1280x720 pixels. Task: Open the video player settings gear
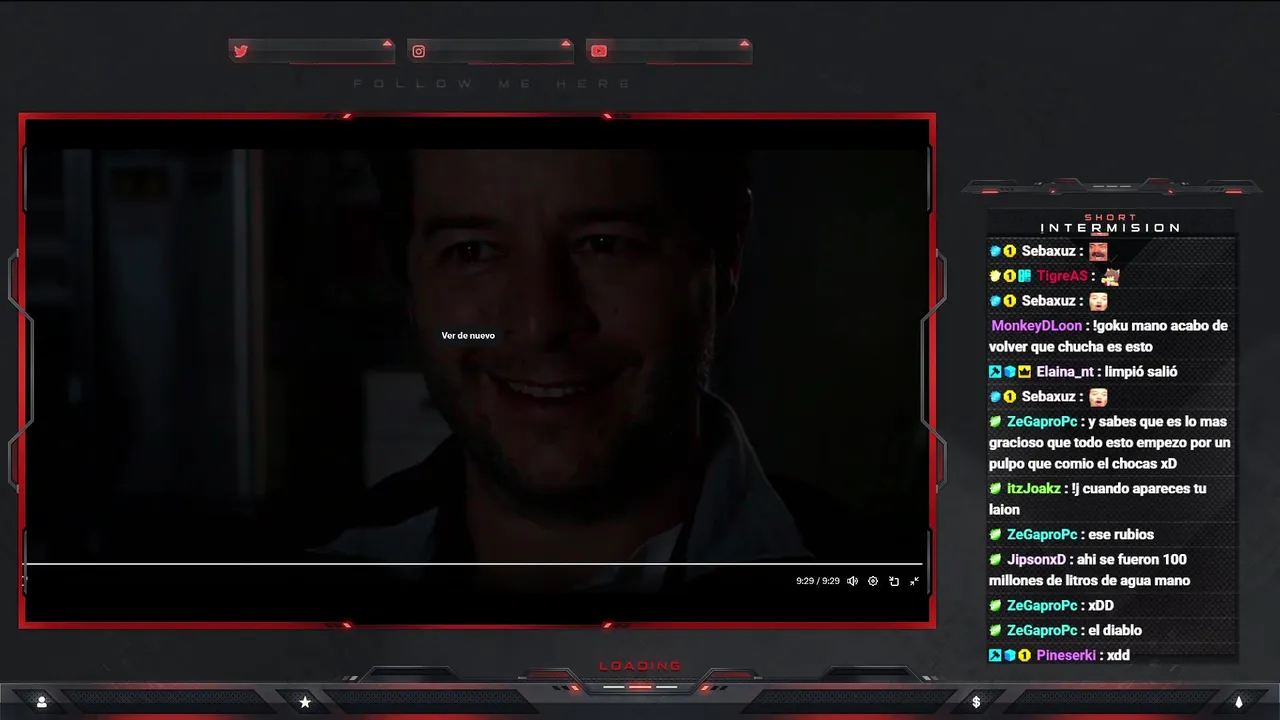tap(873, 581)
